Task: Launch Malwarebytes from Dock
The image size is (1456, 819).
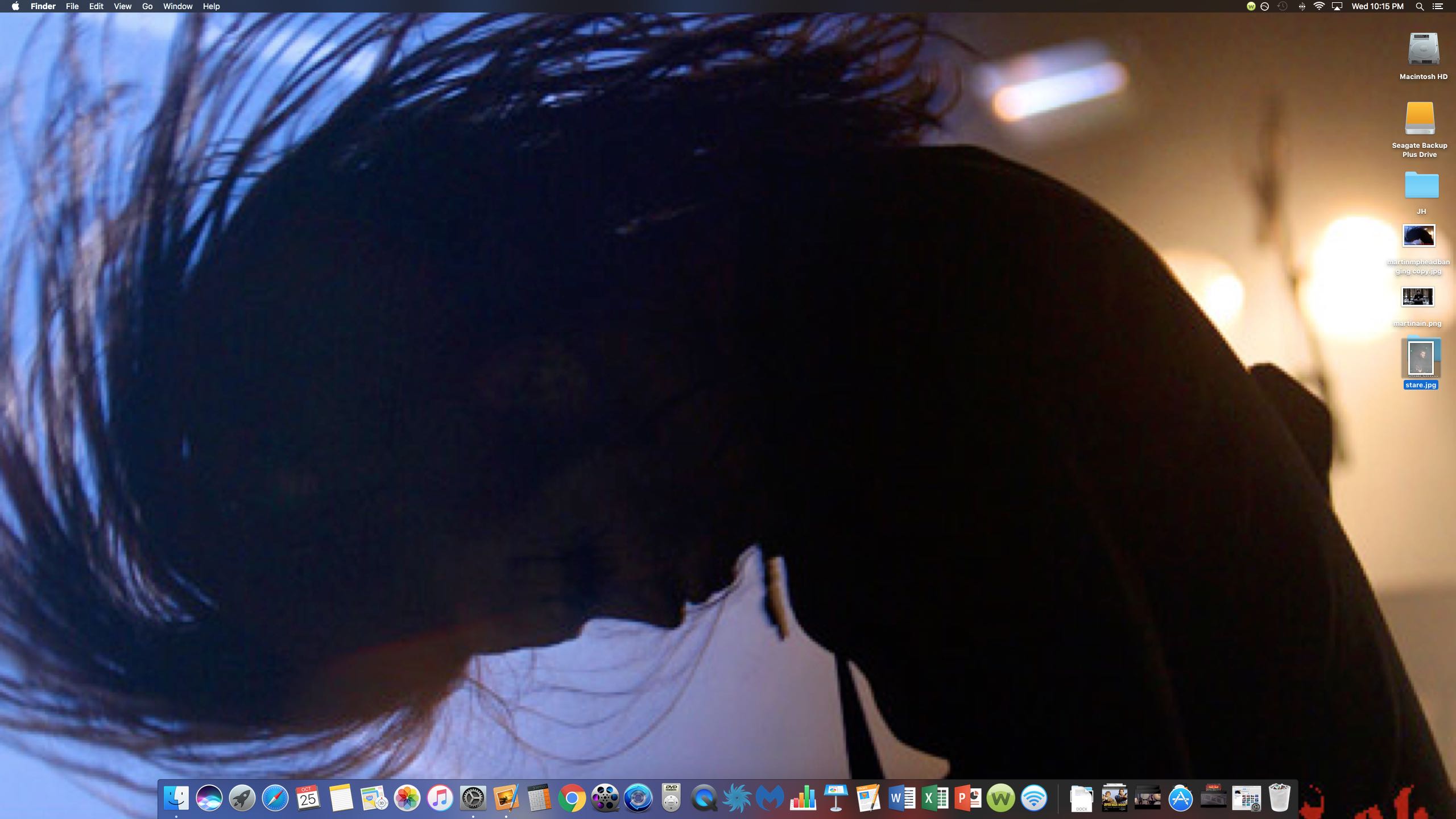Action: click(770, 799)
